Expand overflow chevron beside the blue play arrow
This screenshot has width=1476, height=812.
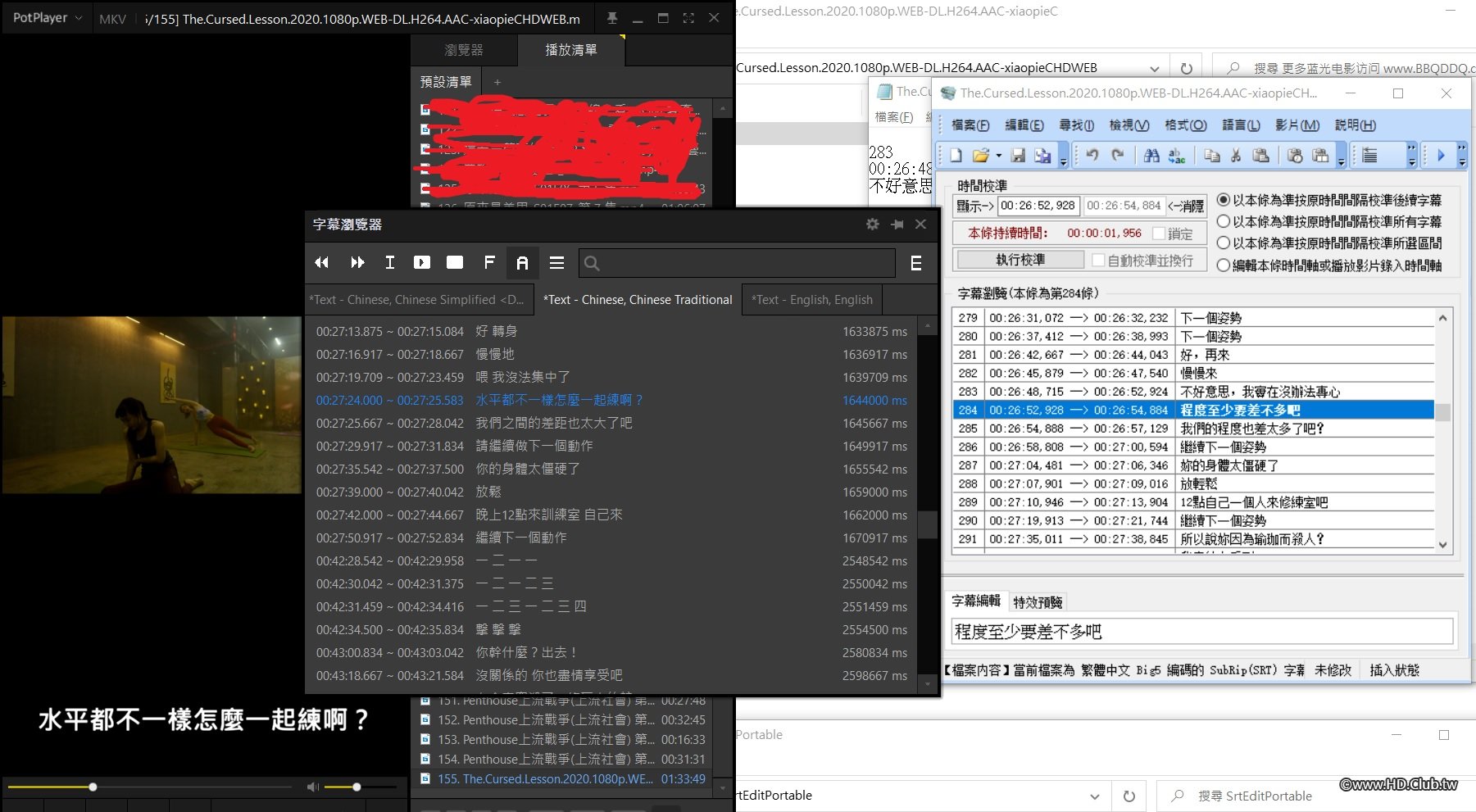tap(1462, 156)
